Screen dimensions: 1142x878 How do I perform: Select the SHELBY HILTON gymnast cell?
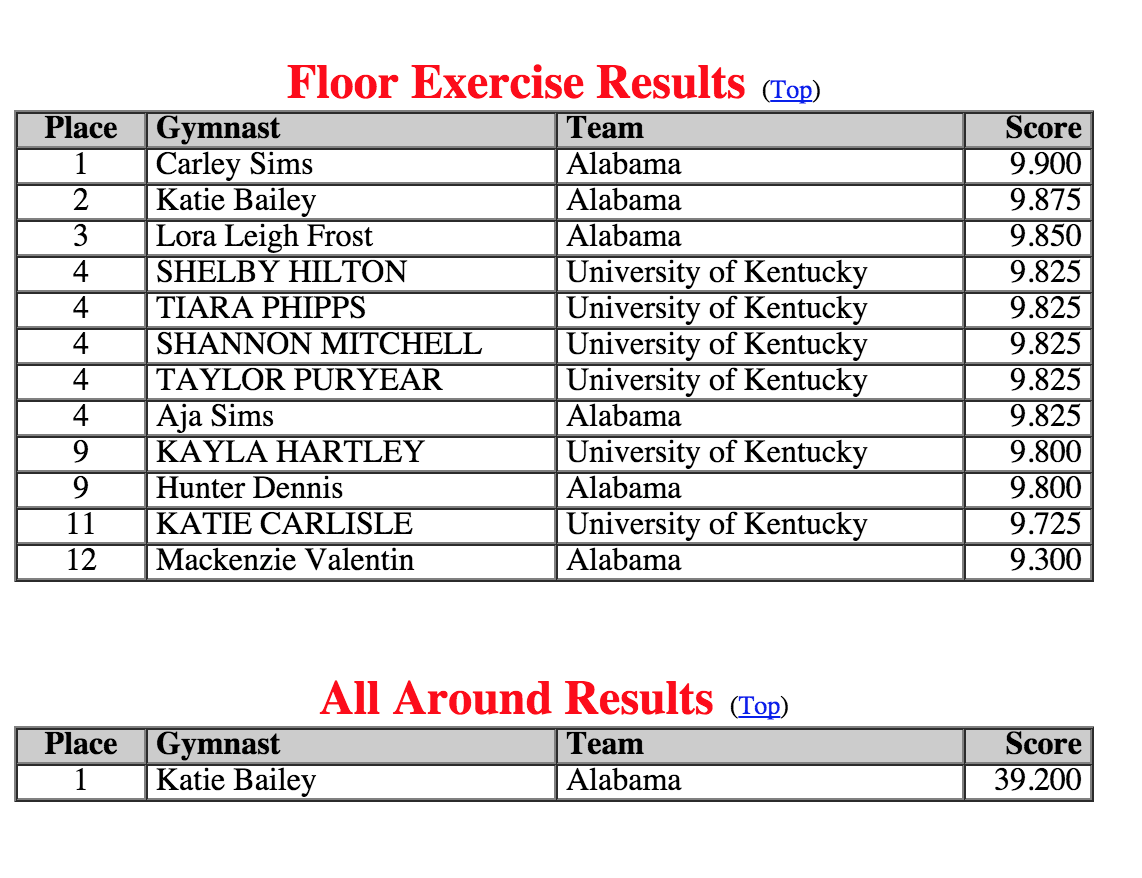281,273
